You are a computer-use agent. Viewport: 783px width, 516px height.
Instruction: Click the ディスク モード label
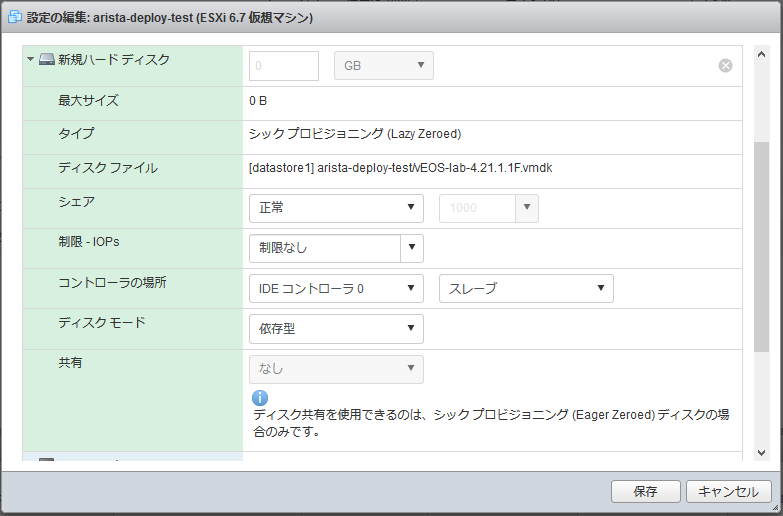102,322
